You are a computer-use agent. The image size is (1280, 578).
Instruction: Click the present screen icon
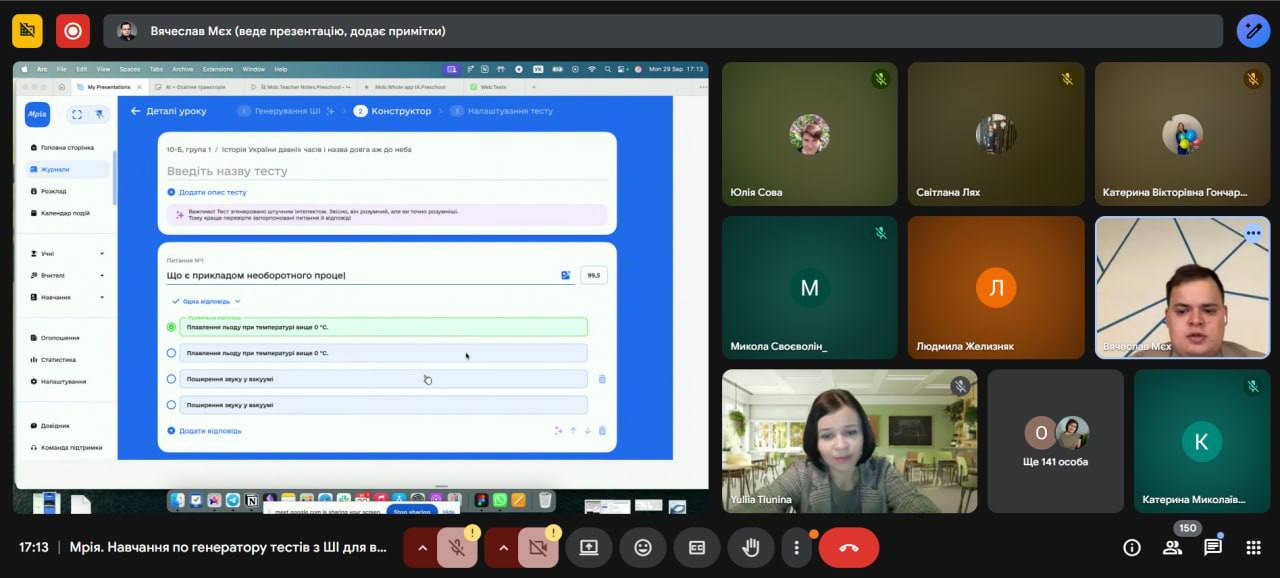click(589, 548)
